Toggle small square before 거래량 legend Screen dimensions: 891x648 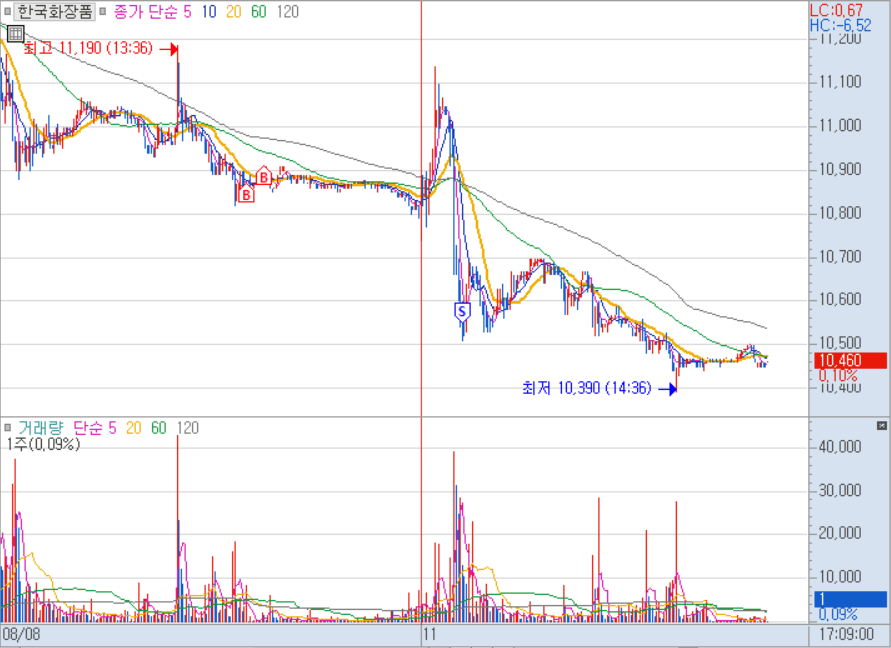8,428
